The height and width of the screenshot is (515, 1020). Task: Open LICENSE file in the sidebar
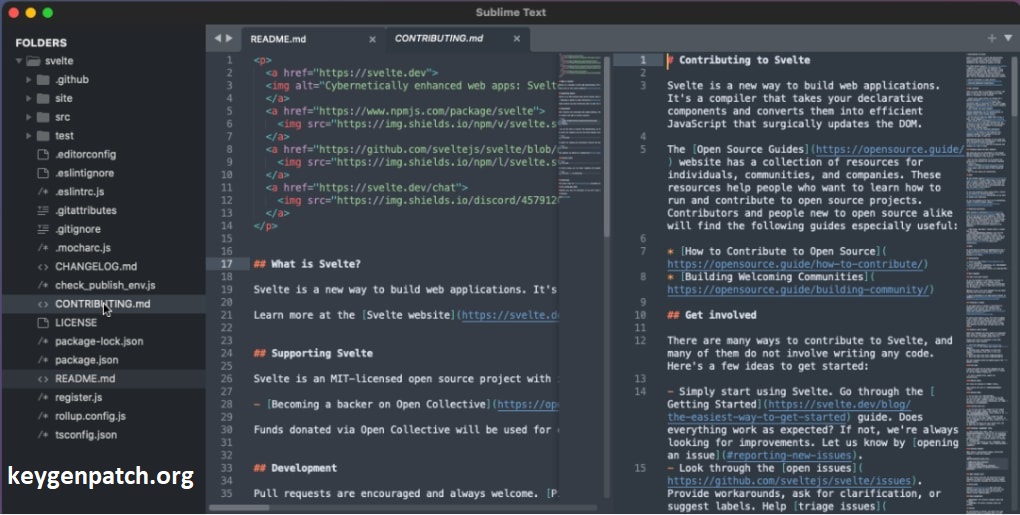75,323
